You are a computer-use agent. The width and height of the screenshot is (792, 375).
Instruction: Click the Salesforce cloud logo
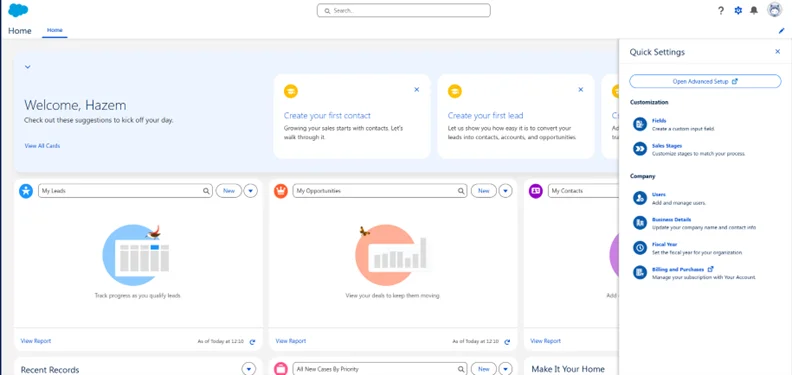(18, 10)
